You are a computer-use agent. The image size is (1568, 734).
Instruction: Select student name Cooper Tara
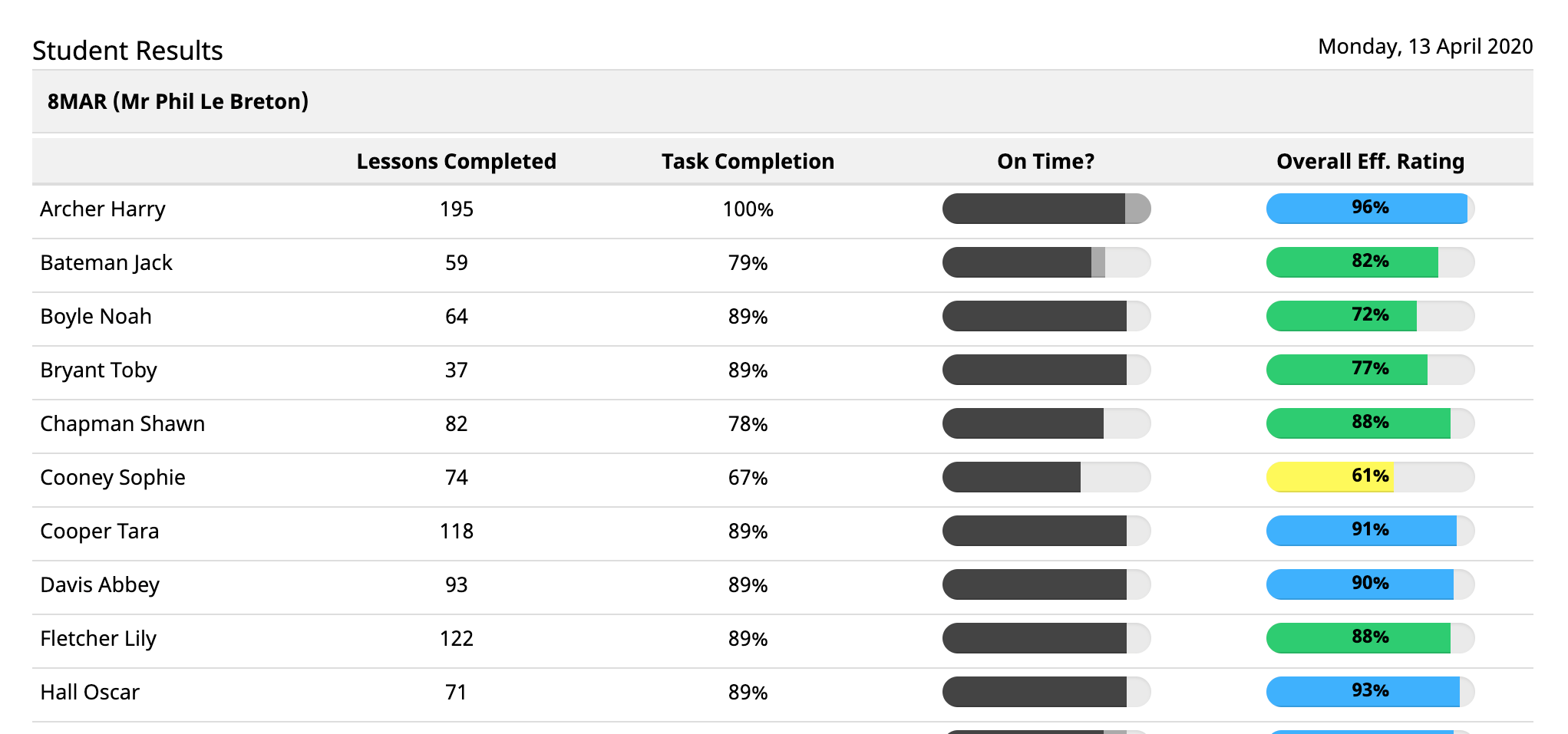tap(100, 532)
